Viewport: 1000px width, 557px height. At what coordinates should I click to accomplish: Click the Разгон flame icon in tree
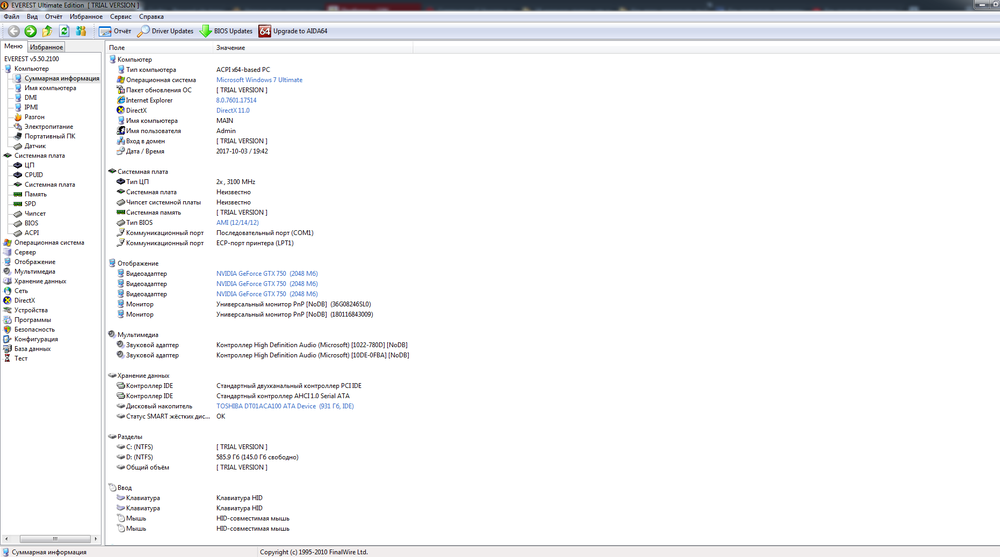[x=18, y=117]
